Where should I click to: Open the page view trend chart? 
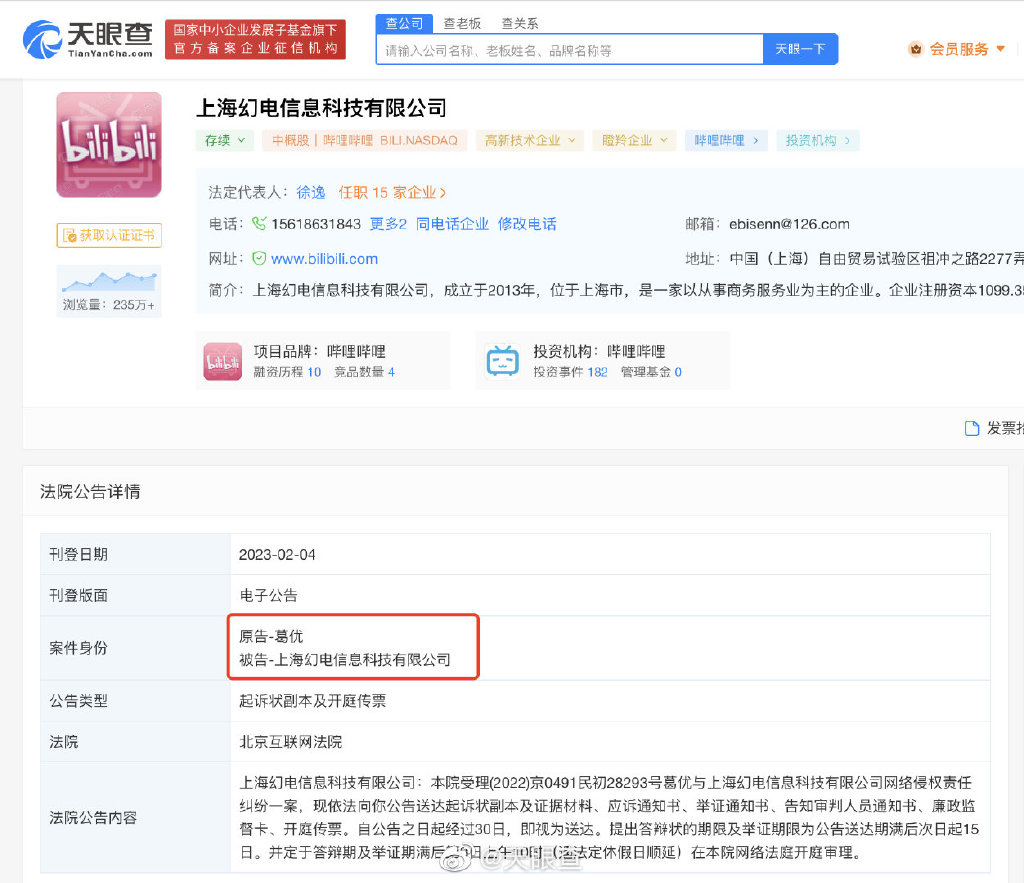[109, 281]
